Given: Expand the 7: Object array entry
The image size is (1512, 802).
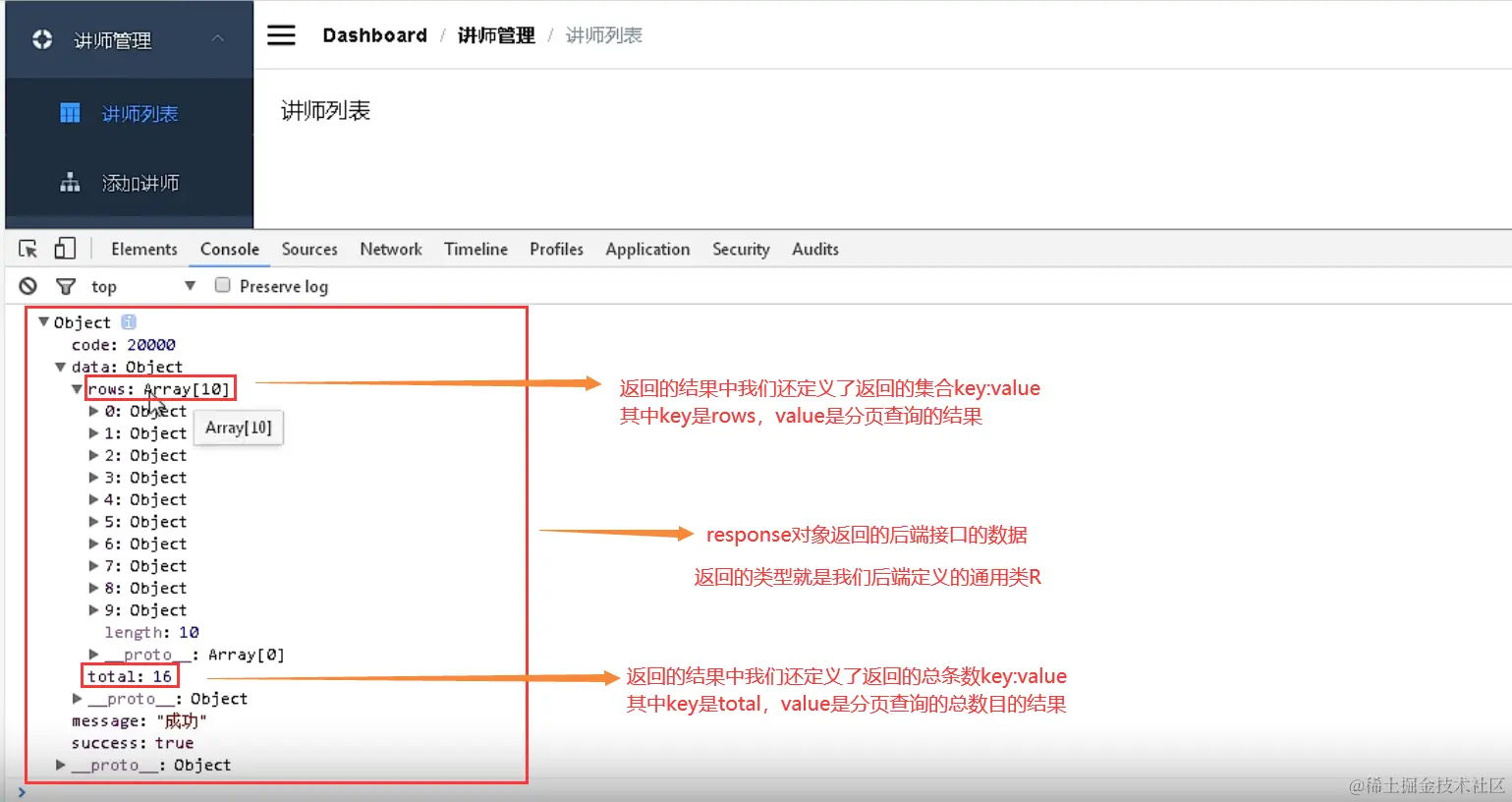Looking at the screenshot, I should tap(94, 566).
